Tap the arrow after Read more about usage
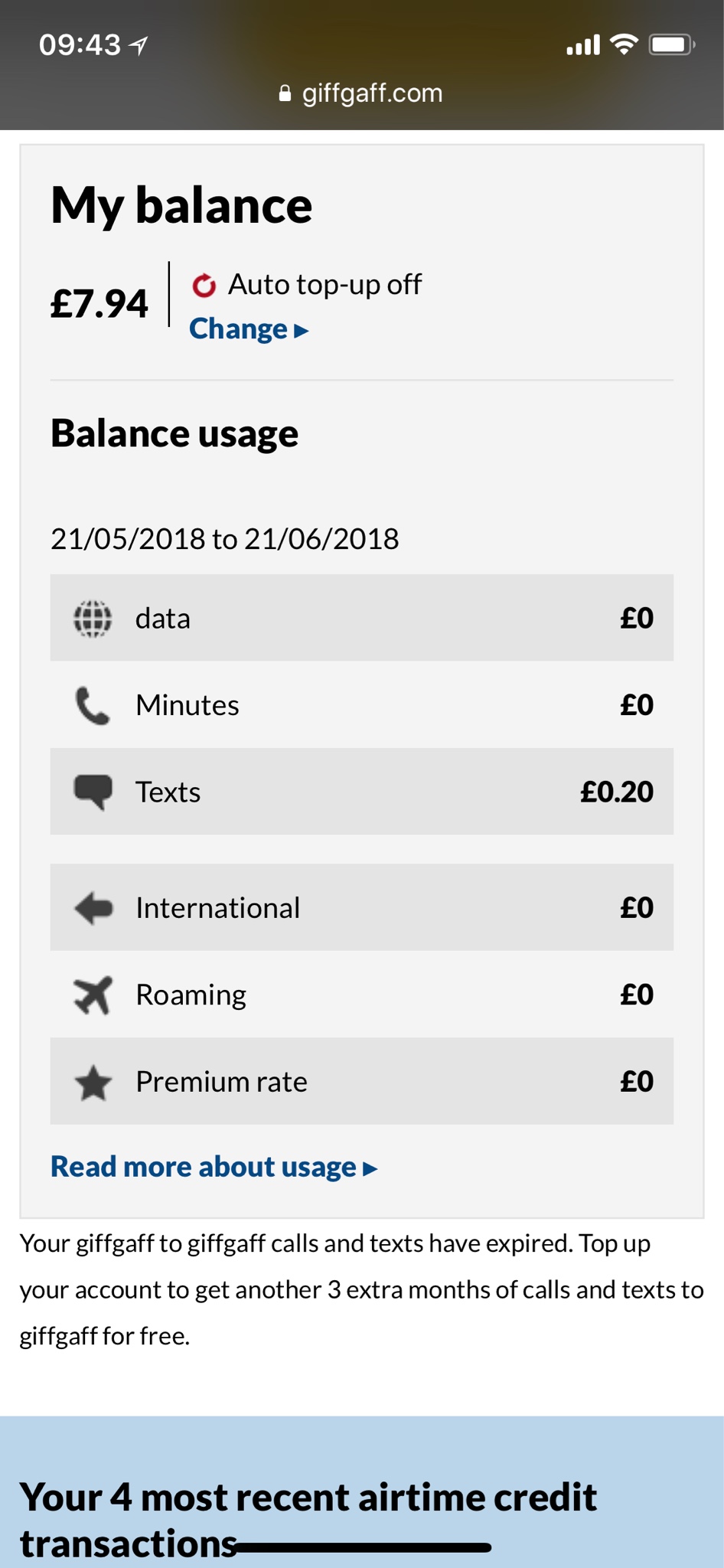The width and height of the screenshot is (724, 1568). coord(370,1168)
